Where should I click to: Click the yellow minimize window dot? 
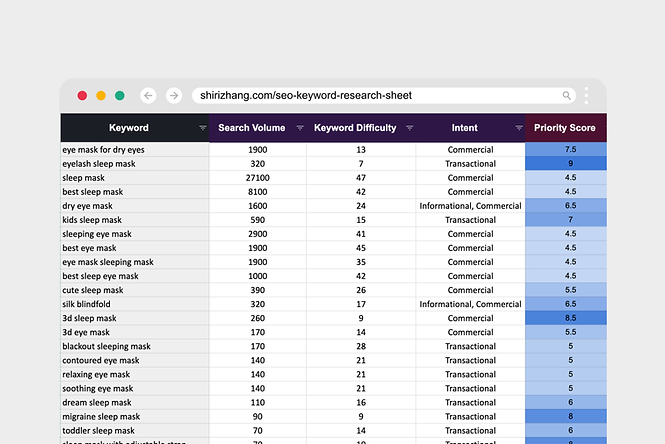[x=101, y=95]
